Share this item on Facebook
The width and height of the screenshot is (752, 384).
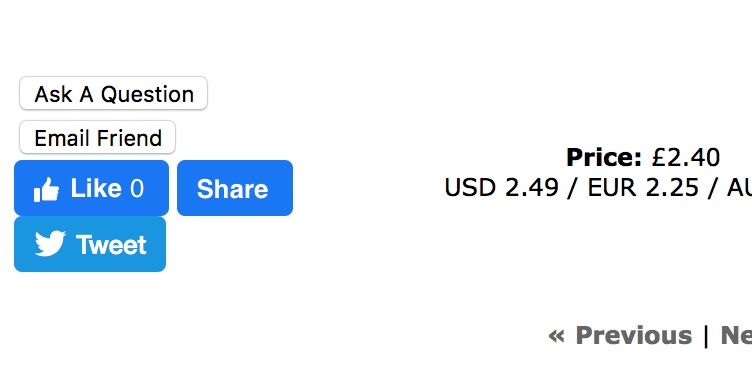click(235, 188)
